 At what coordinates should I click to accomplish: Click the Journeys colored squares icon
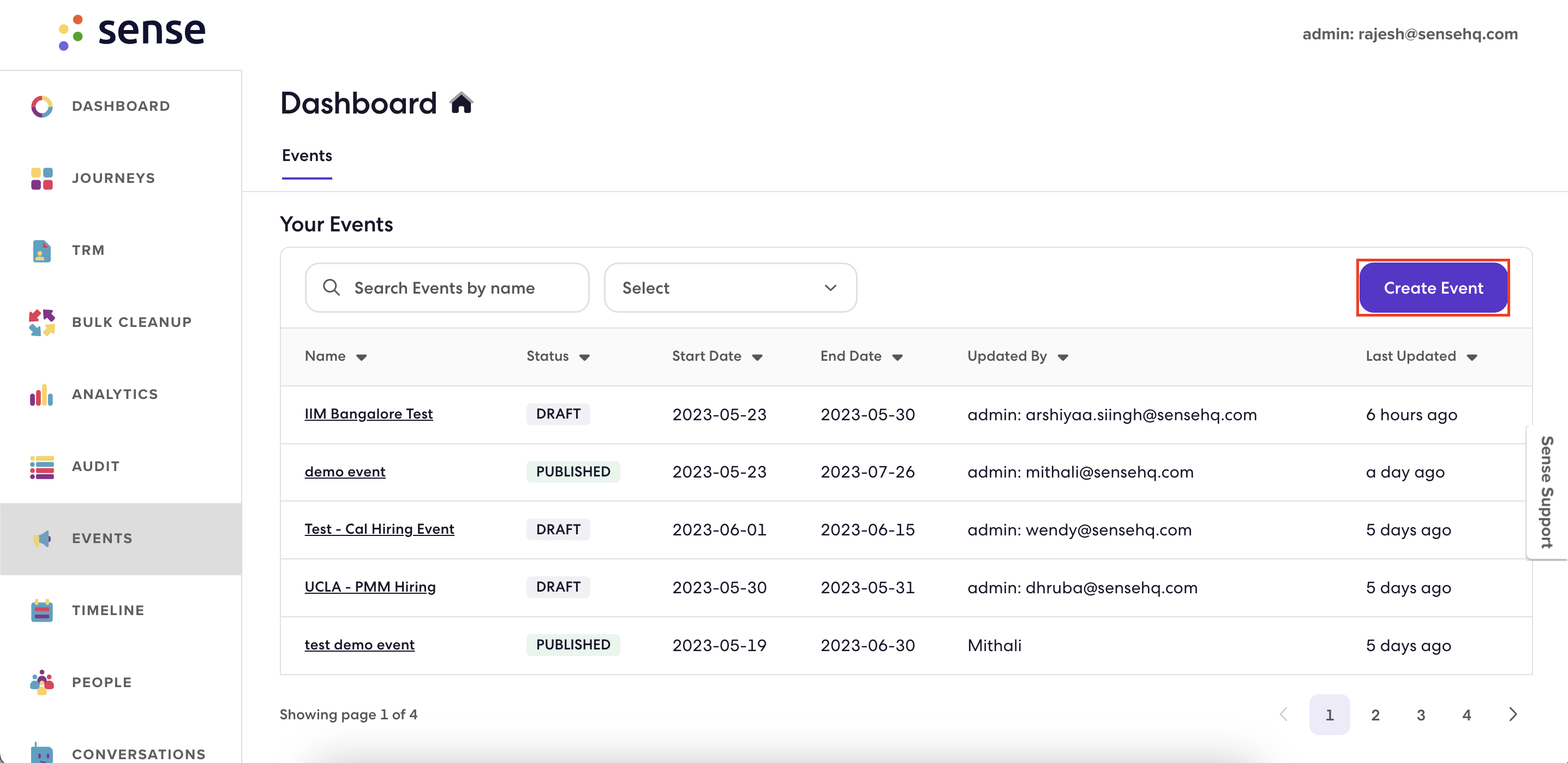[42, 178]
